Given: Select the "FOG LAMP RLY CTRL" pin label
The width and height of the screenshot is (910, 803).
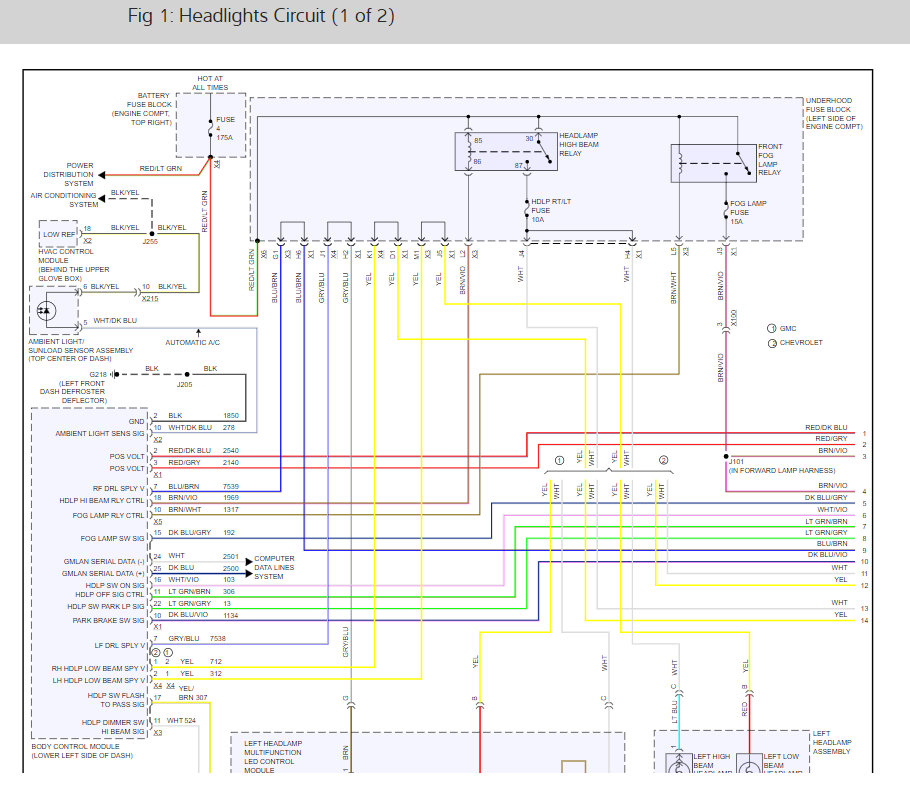Looking at the screenshot, I should pyautogui.click(x=108, y=515).
